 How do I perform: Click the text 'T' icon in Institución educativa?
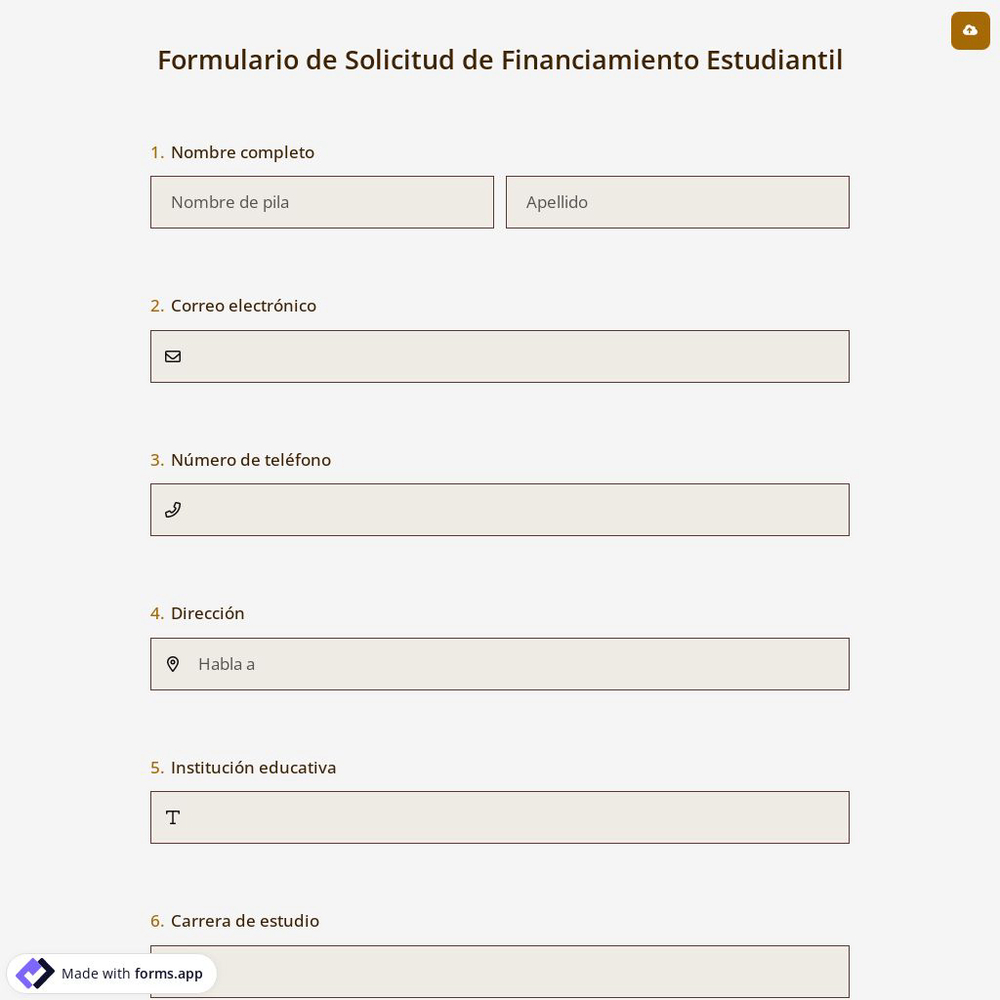[x=173, y=817]
